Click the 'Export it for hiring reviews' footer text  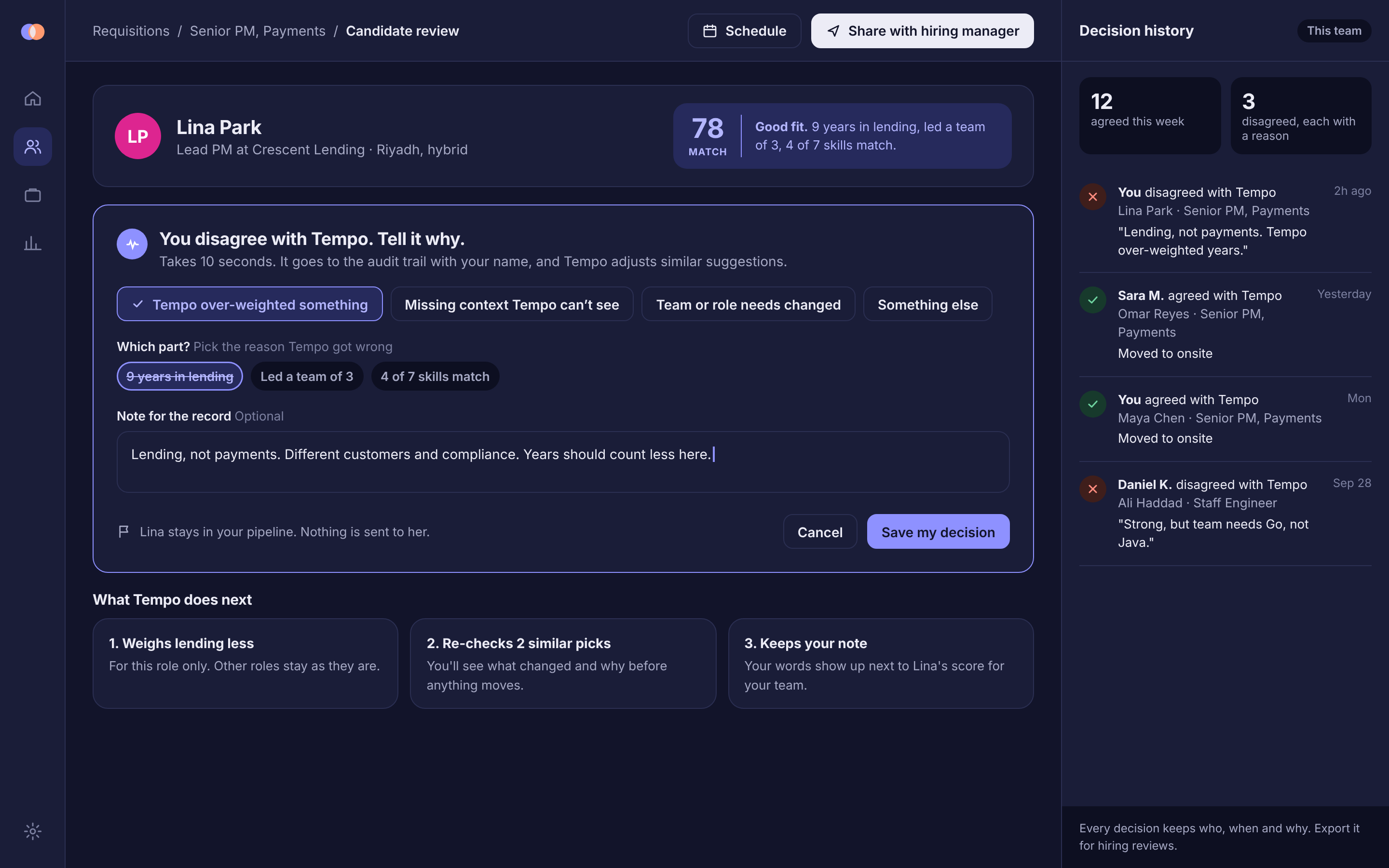pos(1219,837)
